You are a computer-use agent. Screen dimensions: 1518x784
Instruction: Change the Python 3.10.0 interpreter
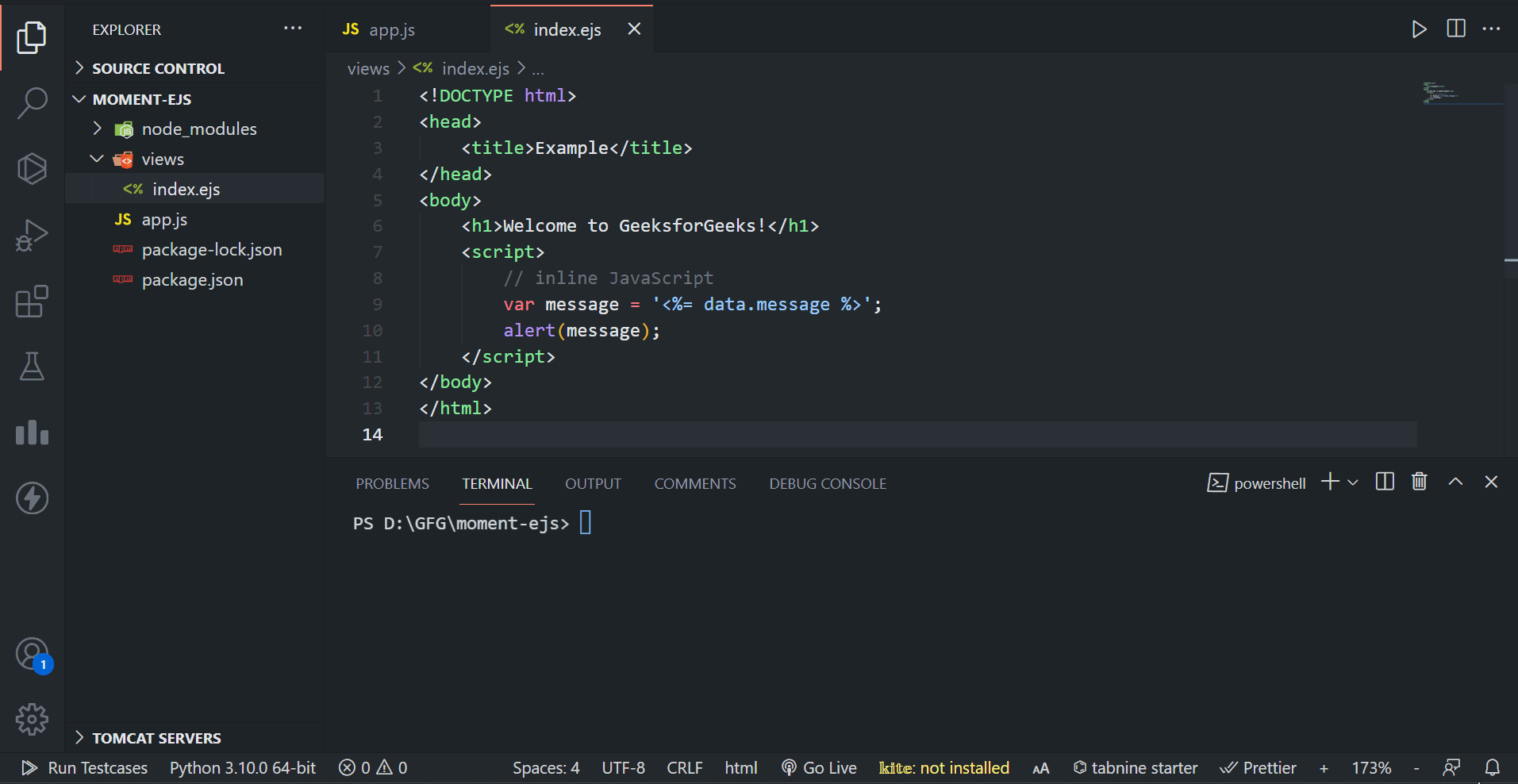tap(242, 767)
